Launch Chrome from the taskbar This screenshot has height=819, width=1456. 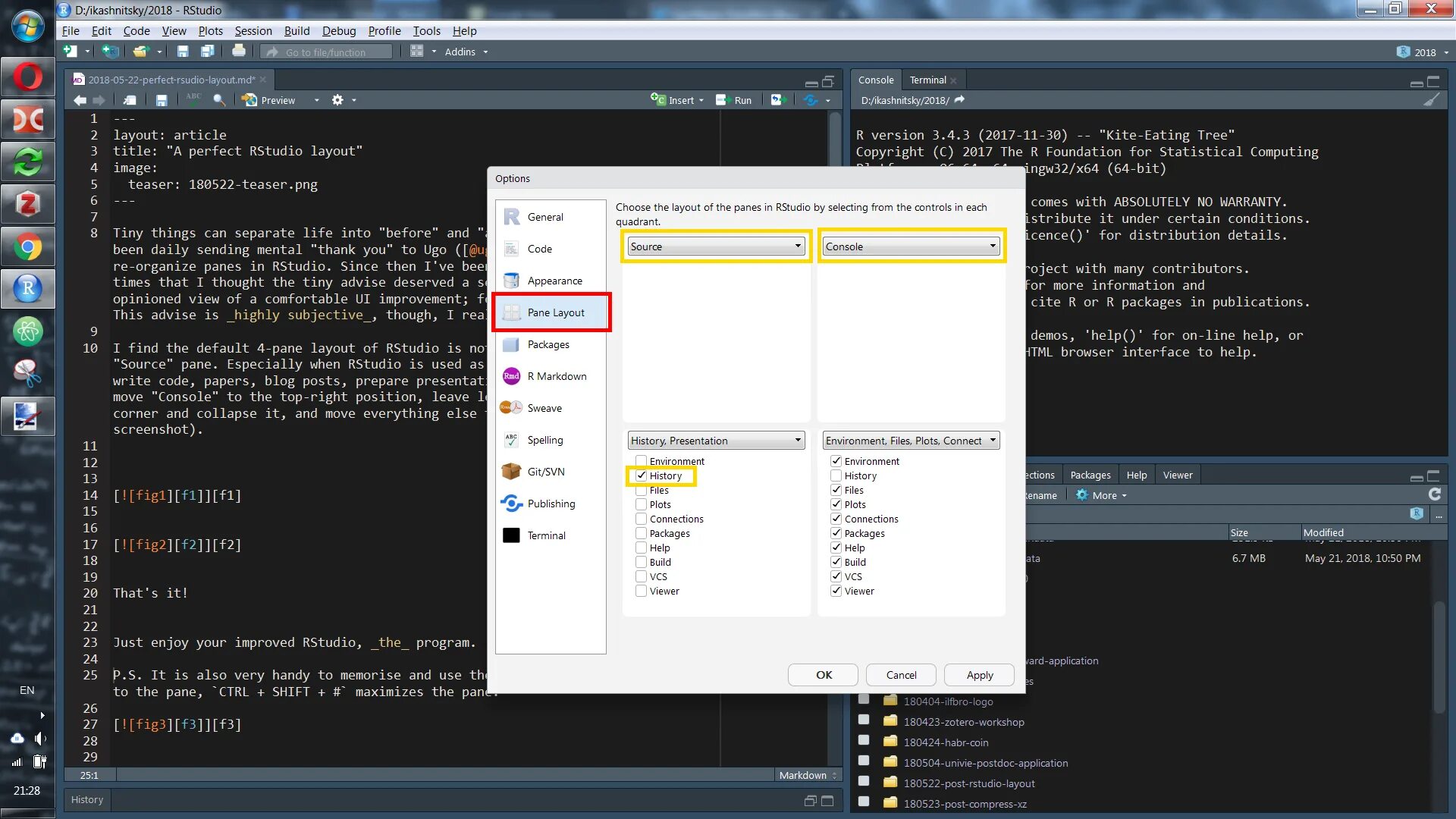(x=27, y=246)
